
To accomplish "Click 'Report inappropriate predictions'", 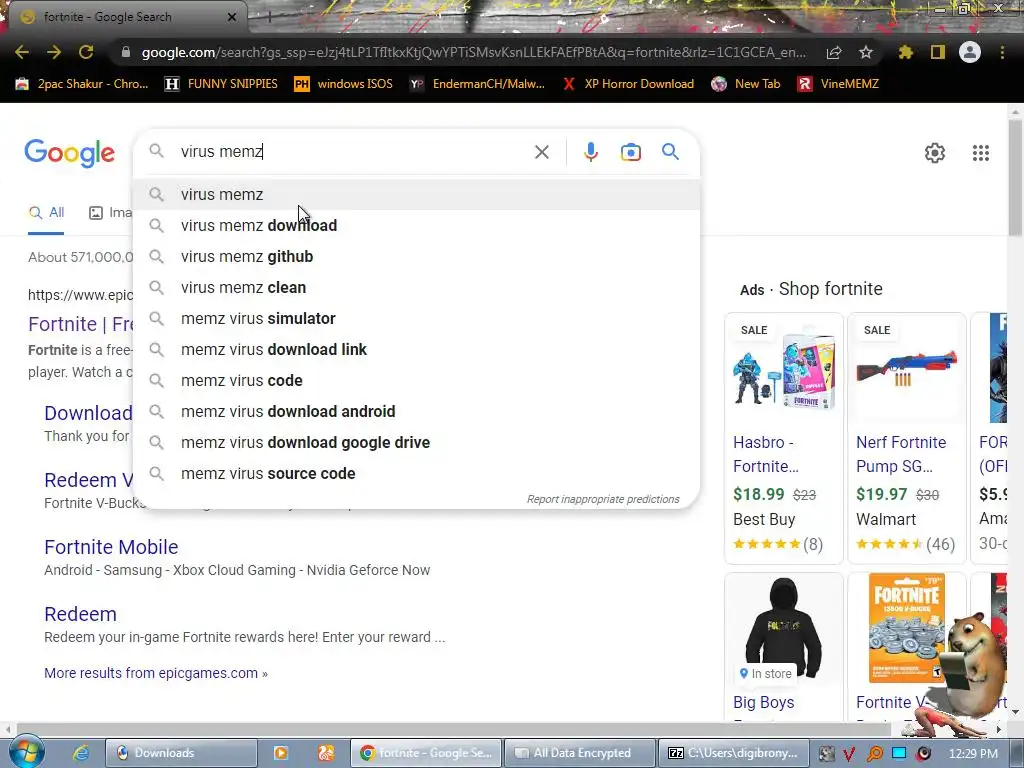I will (x=603, y=500).
